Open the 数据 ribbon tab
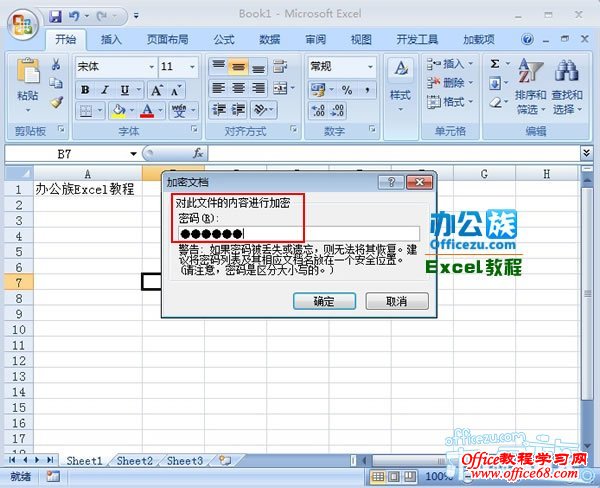 269,39
